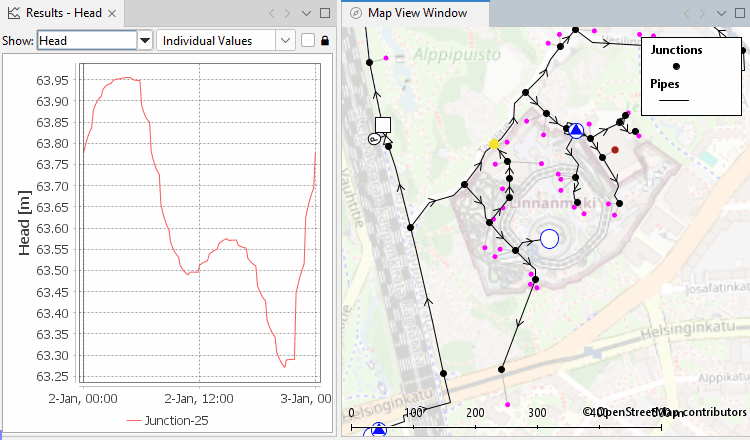Open the Head variable dropdown arrow

tap(145, 41)
